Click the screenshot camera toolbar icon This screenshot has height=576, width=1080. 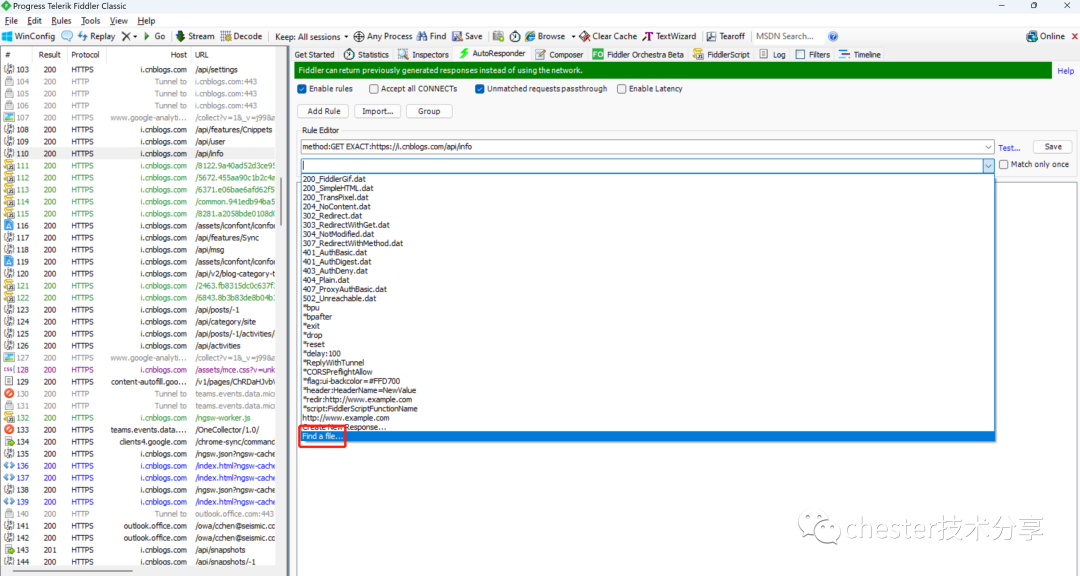point(498,37)
